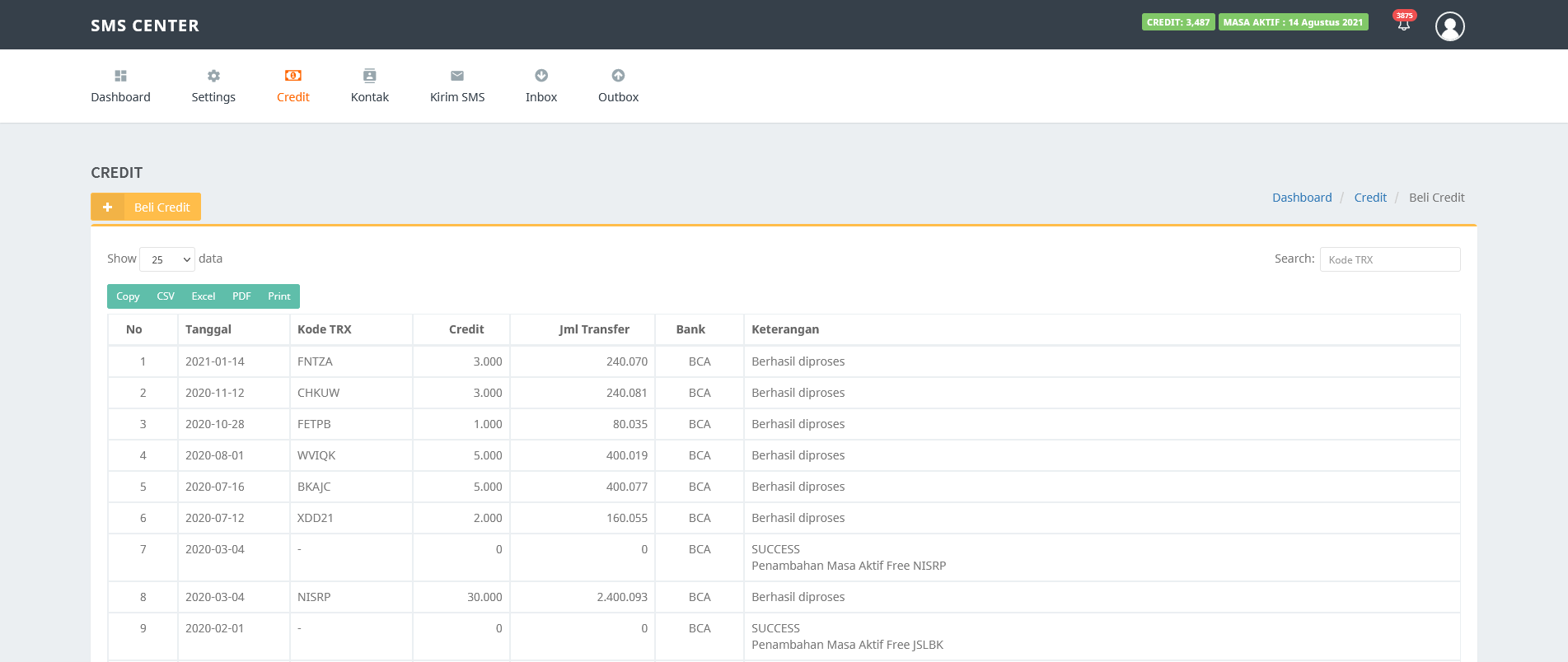Click transfer amount 400.019

627,455
